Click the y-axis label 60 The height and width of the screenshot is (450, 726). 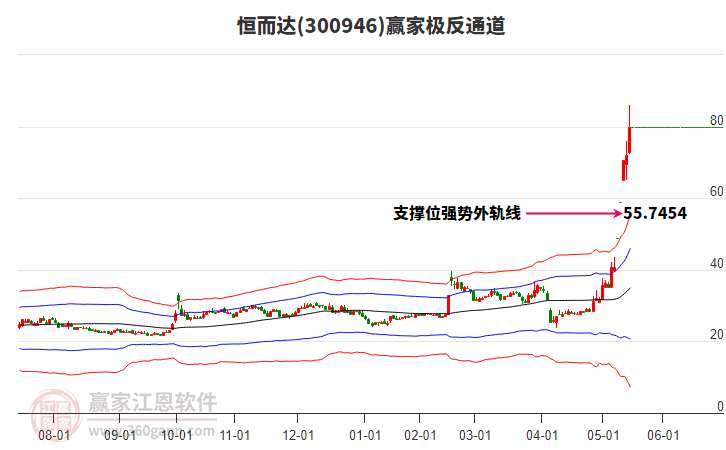[x=716, y=191]
